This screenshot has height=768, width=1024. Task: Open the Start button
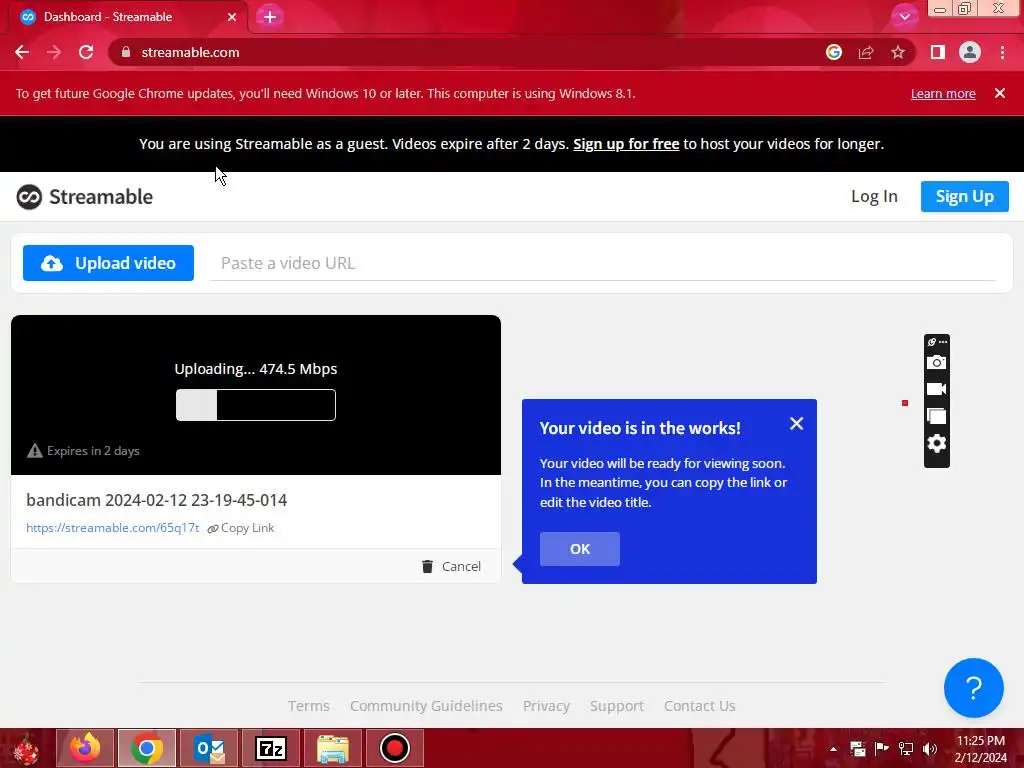(x=26, y=749)
